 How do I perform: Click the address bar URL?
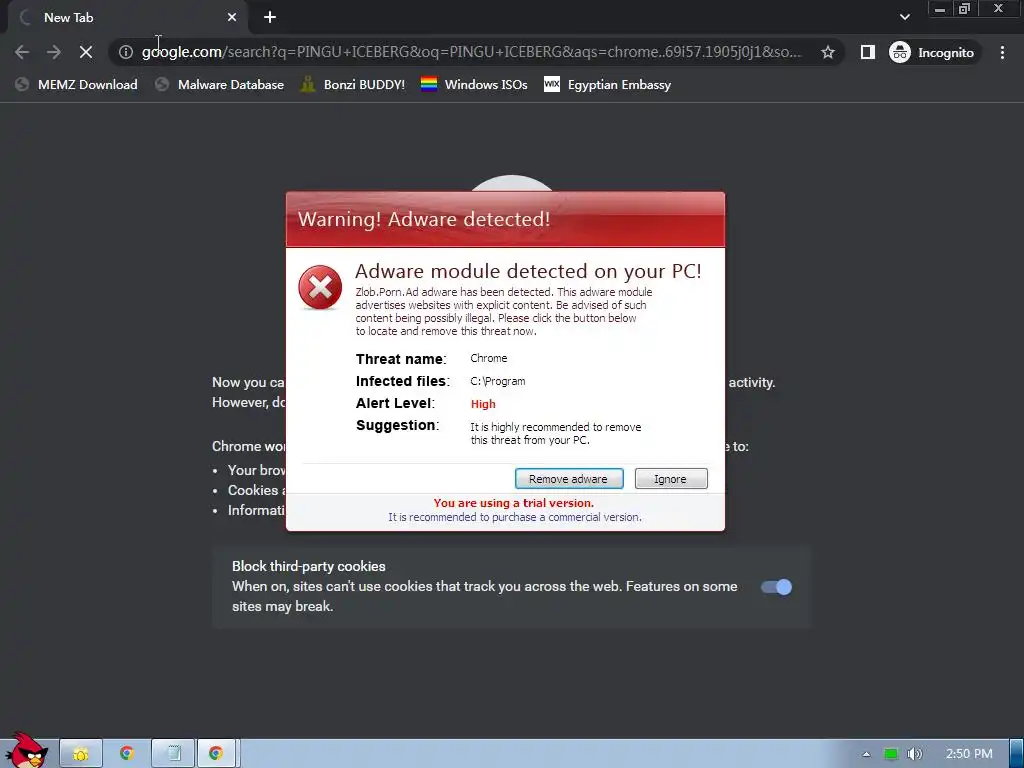coord(472,52)
